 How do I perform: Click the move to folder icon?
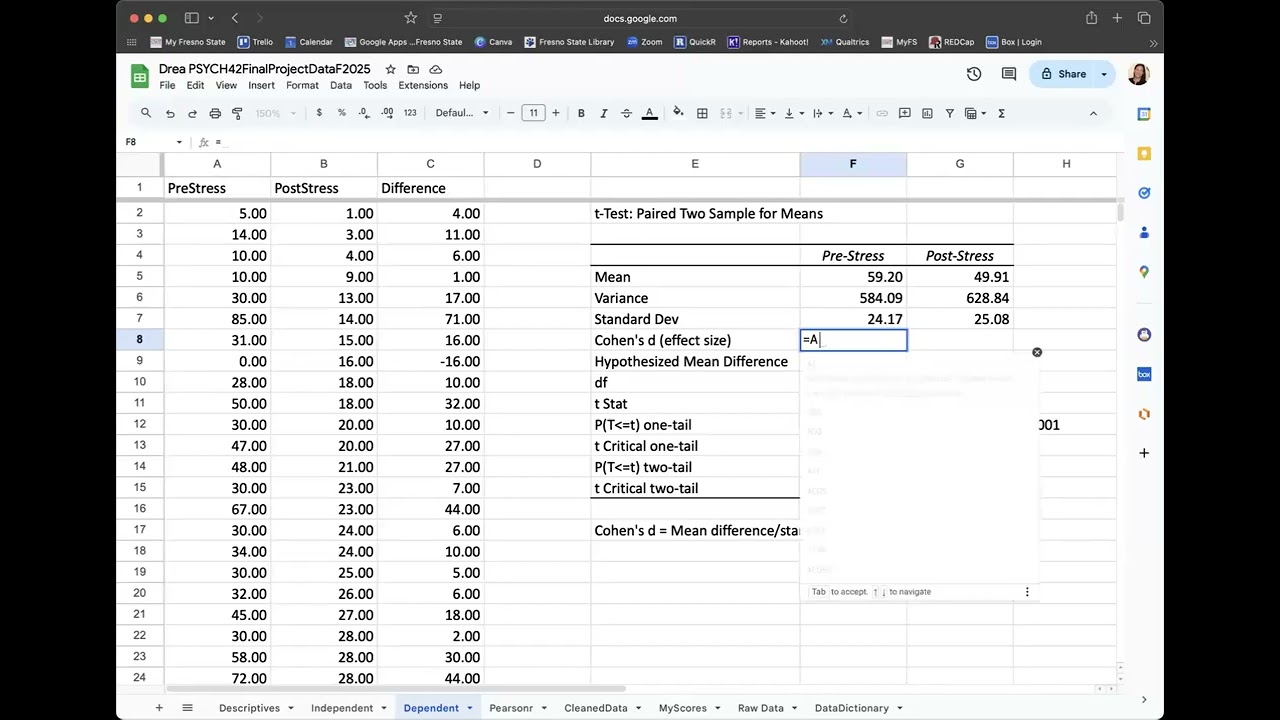pos(413,69)
